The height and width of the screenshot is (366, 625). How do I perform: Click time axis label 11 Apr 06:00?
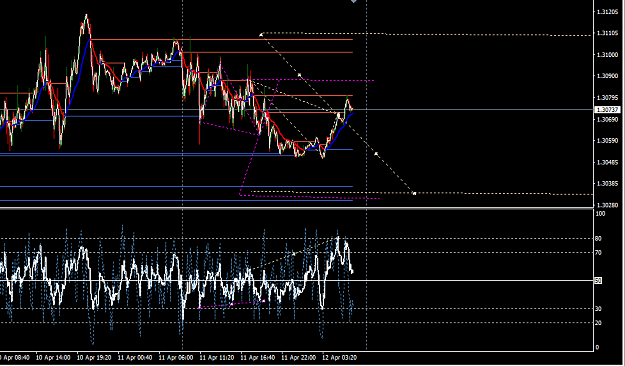click(176, 358)
